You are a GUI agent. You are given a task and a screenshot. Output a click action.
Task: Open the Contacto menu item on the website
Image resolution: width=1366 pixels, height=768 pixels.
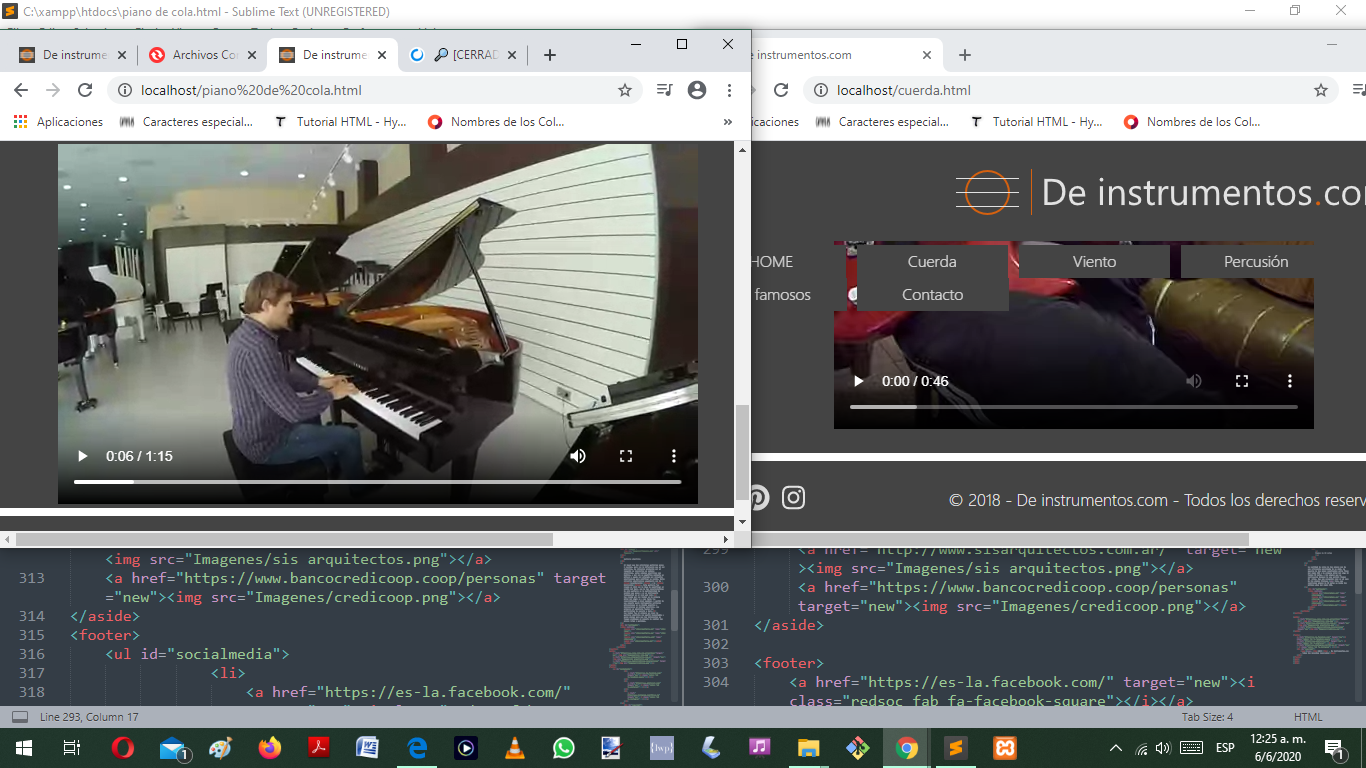point(932,295)
